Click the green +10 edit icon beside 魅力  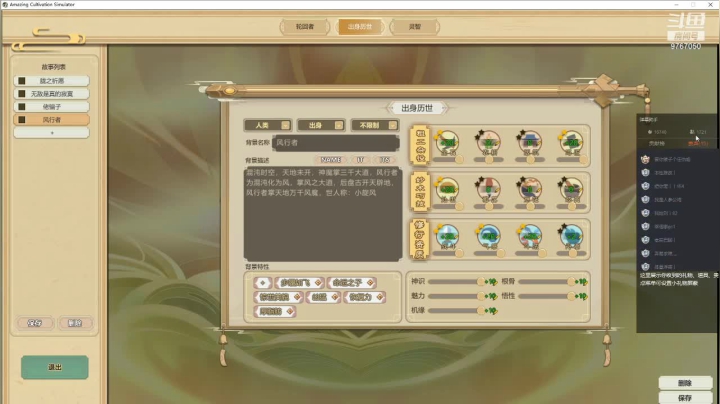pos(492,296)
